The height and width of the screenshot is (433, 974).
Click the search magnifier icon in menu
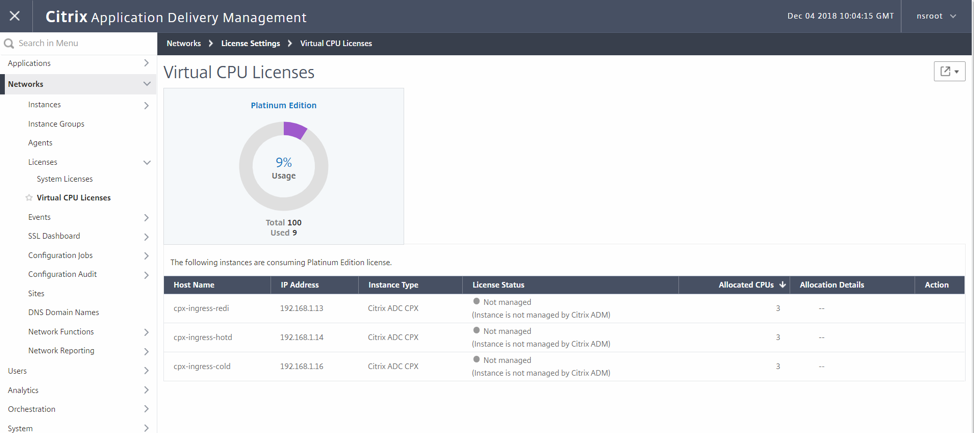(9, 44)
